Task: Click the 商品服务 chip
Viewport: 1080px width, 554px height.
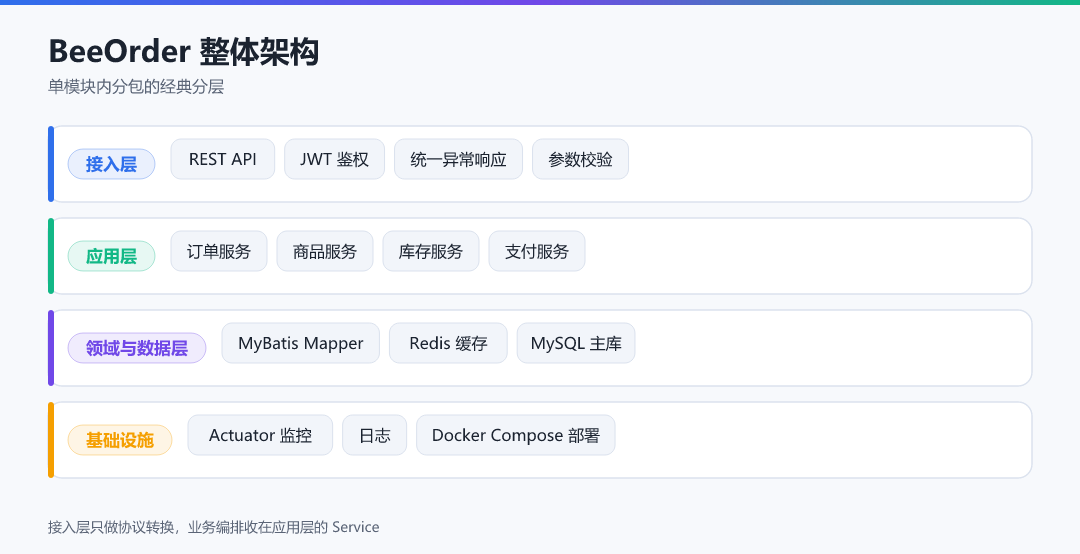Action: pos(324,252)
